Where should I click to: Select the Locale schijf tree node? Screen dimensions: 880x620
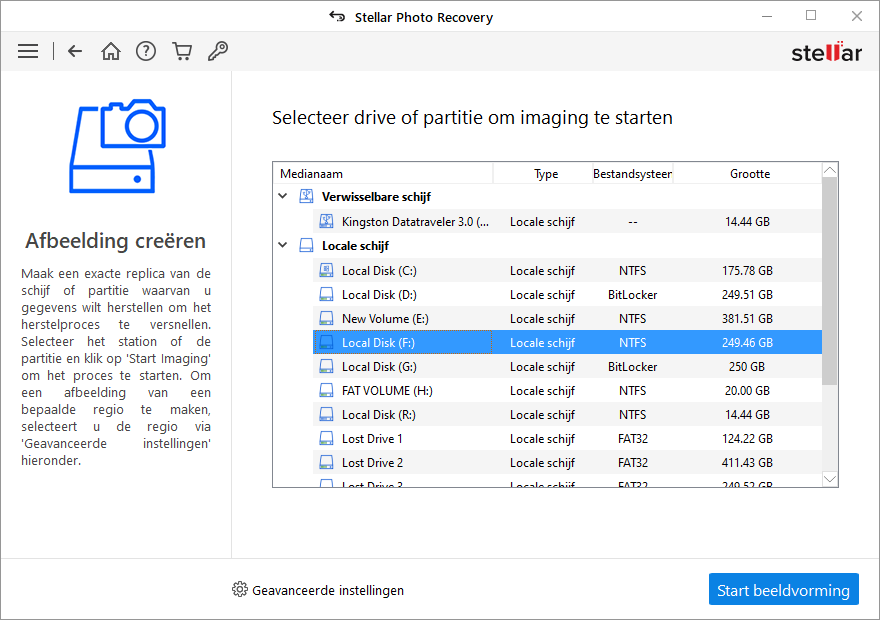pos(355,246)
